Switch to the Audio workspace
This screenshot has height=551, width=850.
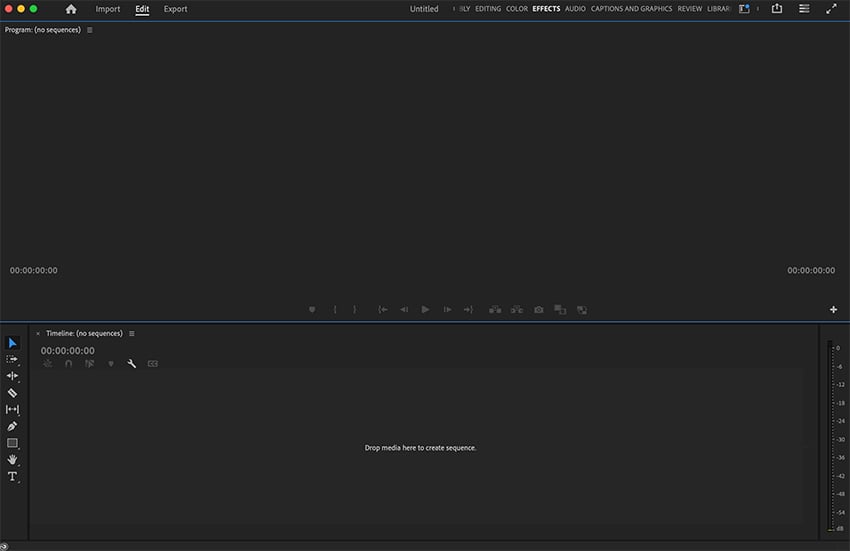pos(575,9)
